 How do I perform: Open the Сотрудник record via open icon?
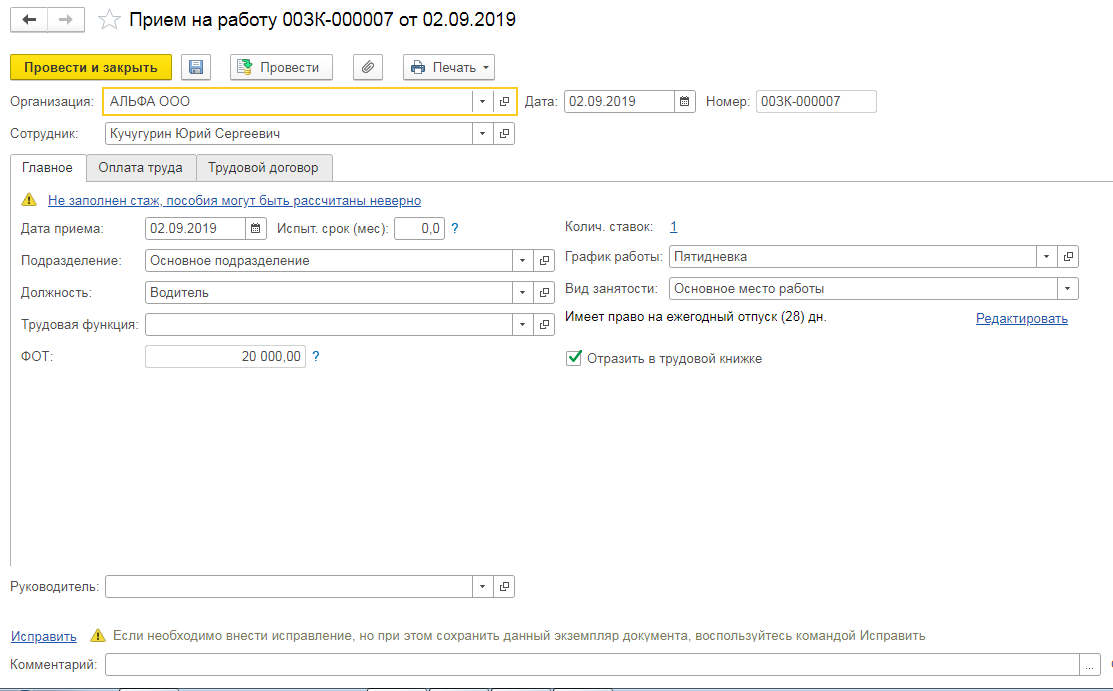[504, 133]
